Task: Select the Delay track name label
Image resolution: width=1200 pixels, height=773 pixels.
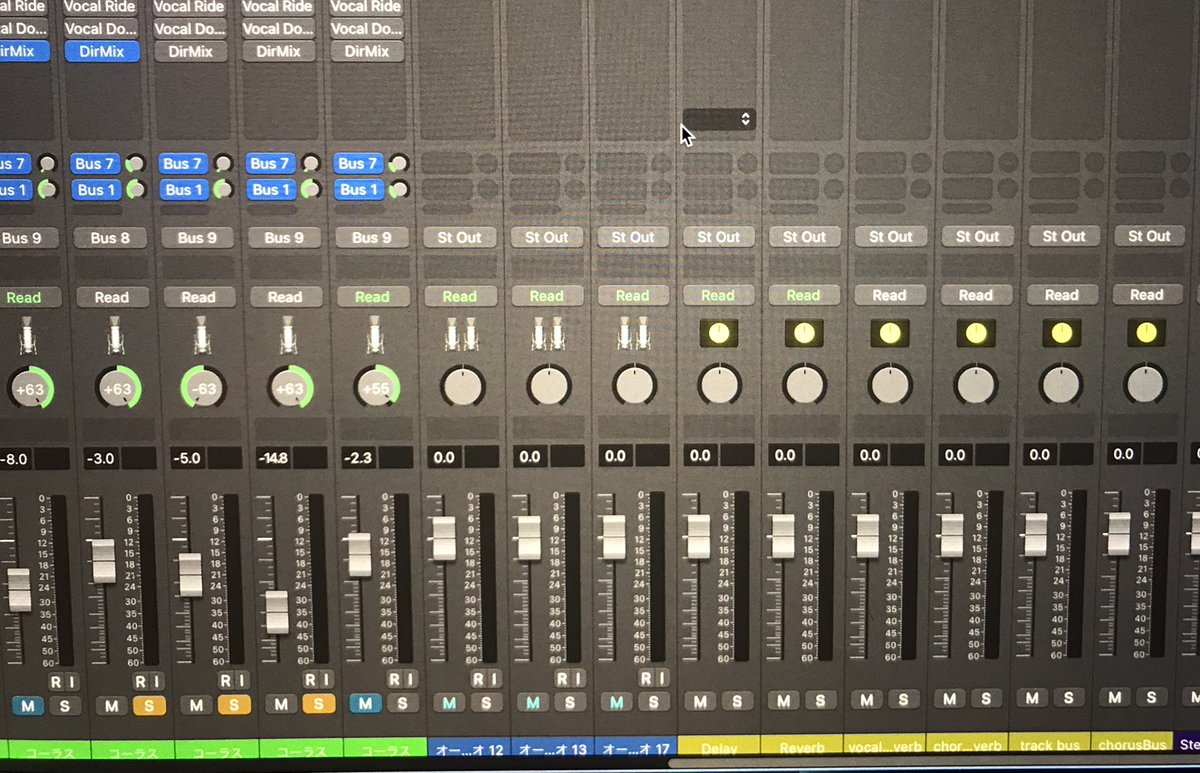Action: click(719, 747)
